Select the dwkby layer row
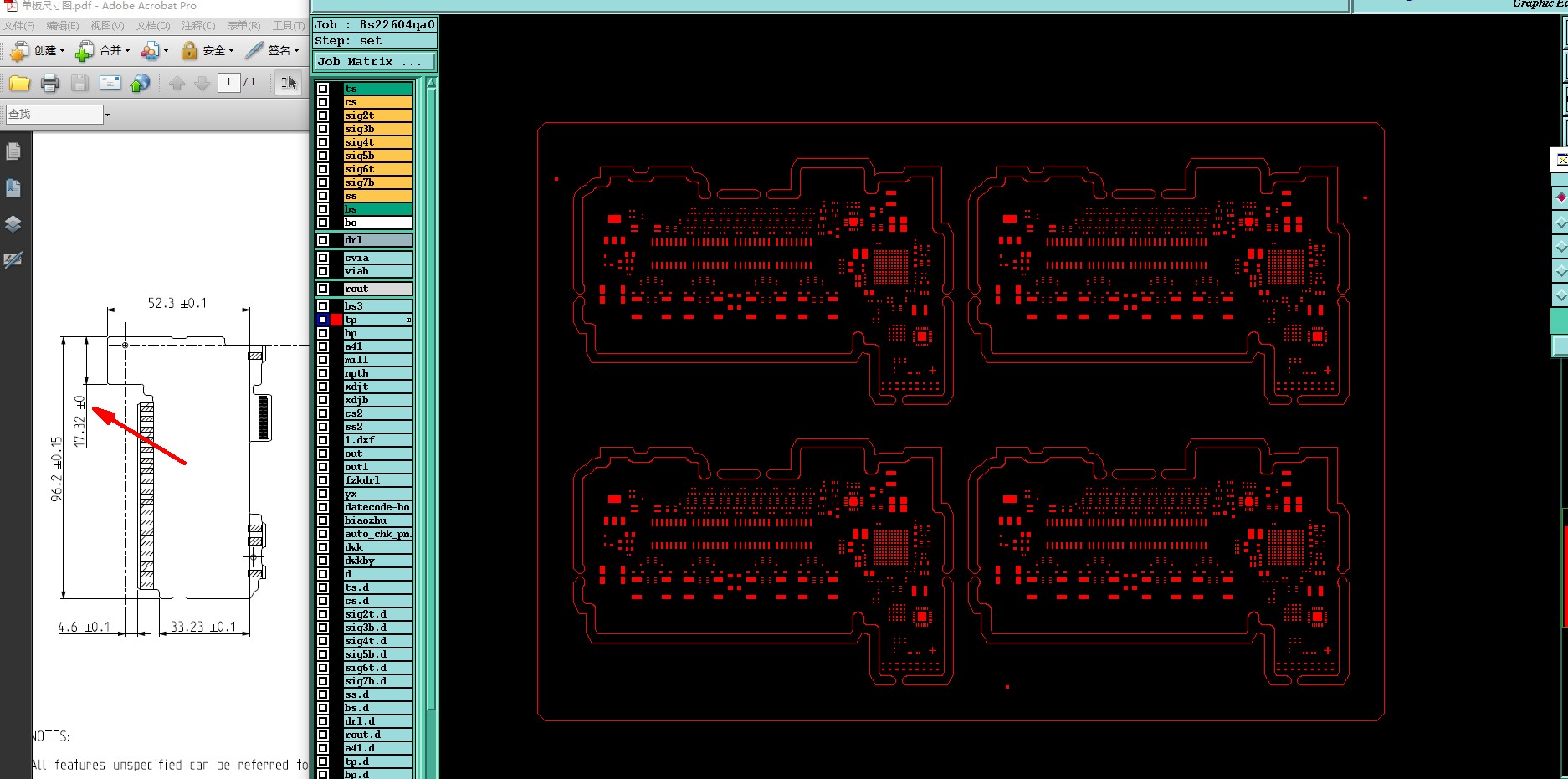 coord(377,561)
